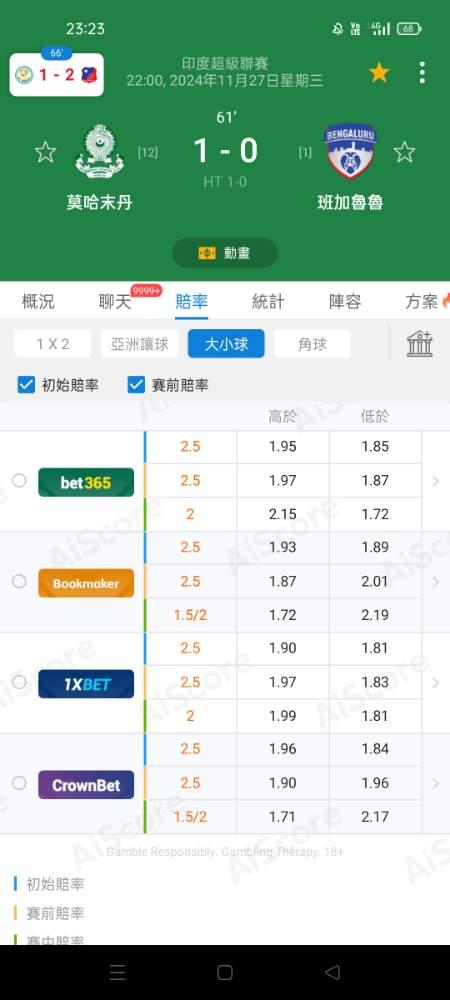
Task: Uncheck the 賽前賠率 checkbox
Action: click(136, 385)
